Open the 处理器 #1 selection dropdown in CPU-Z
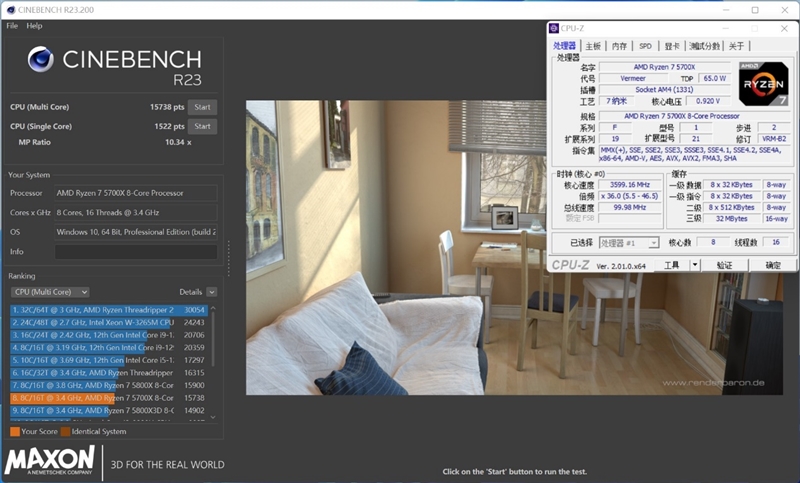800x483 pixels. coord(629,243)
